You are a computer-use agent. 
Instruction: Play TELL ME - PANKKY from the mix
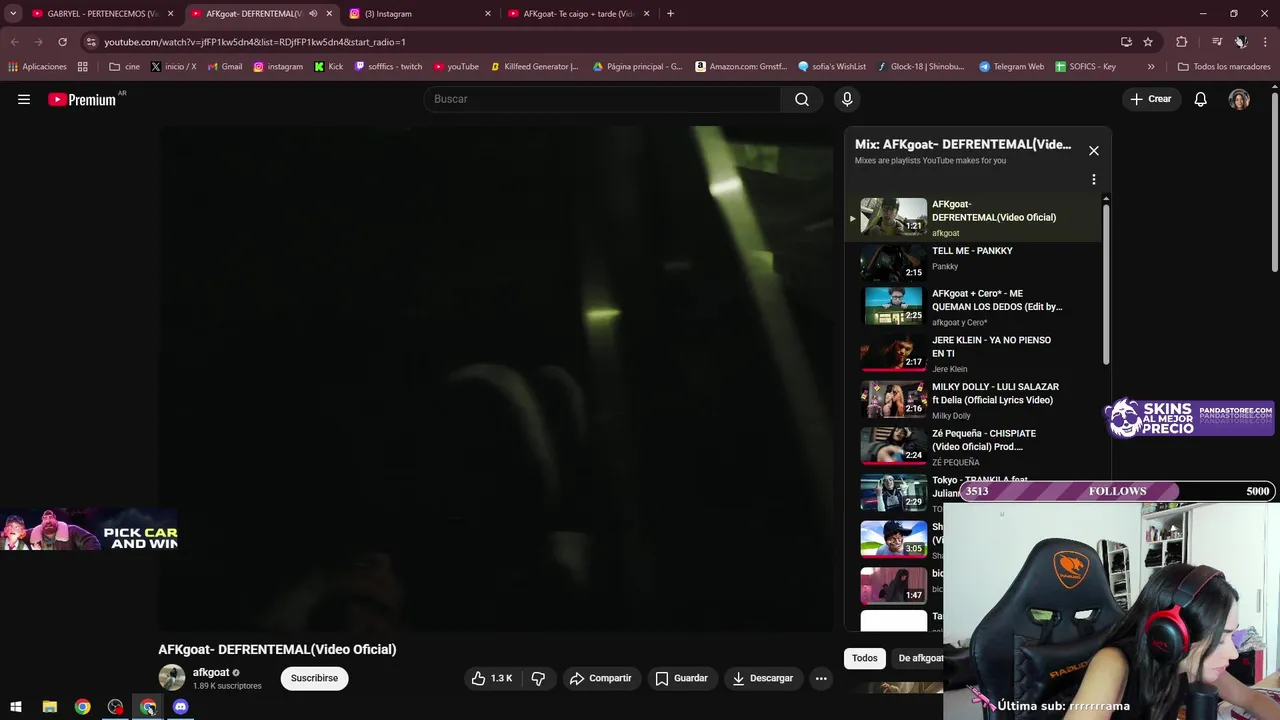(x=972, y=251)
